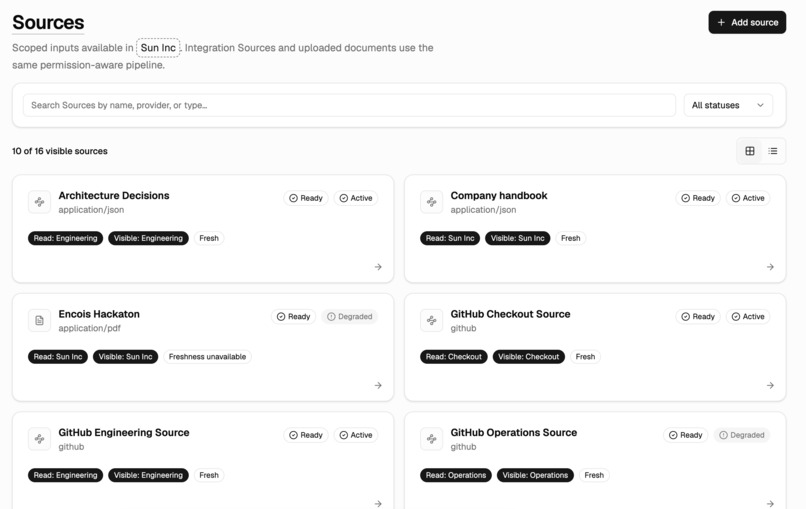This screenshot has height=509, width=806.
Task: Click the application/pdf type label
Action: coord(89,328)
